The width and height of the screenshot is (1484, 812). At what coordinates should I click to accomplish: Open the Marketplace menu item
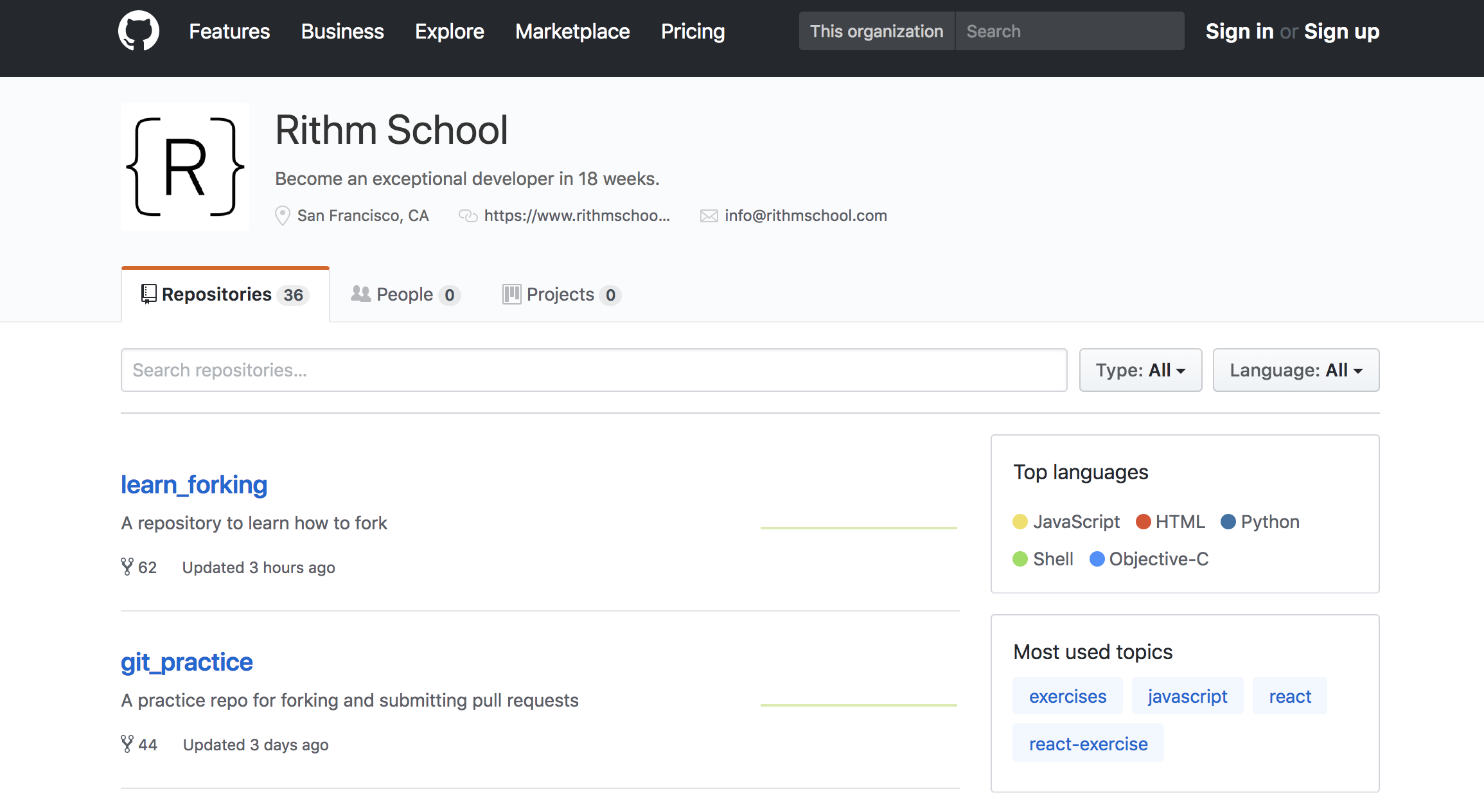coord(572,31)
